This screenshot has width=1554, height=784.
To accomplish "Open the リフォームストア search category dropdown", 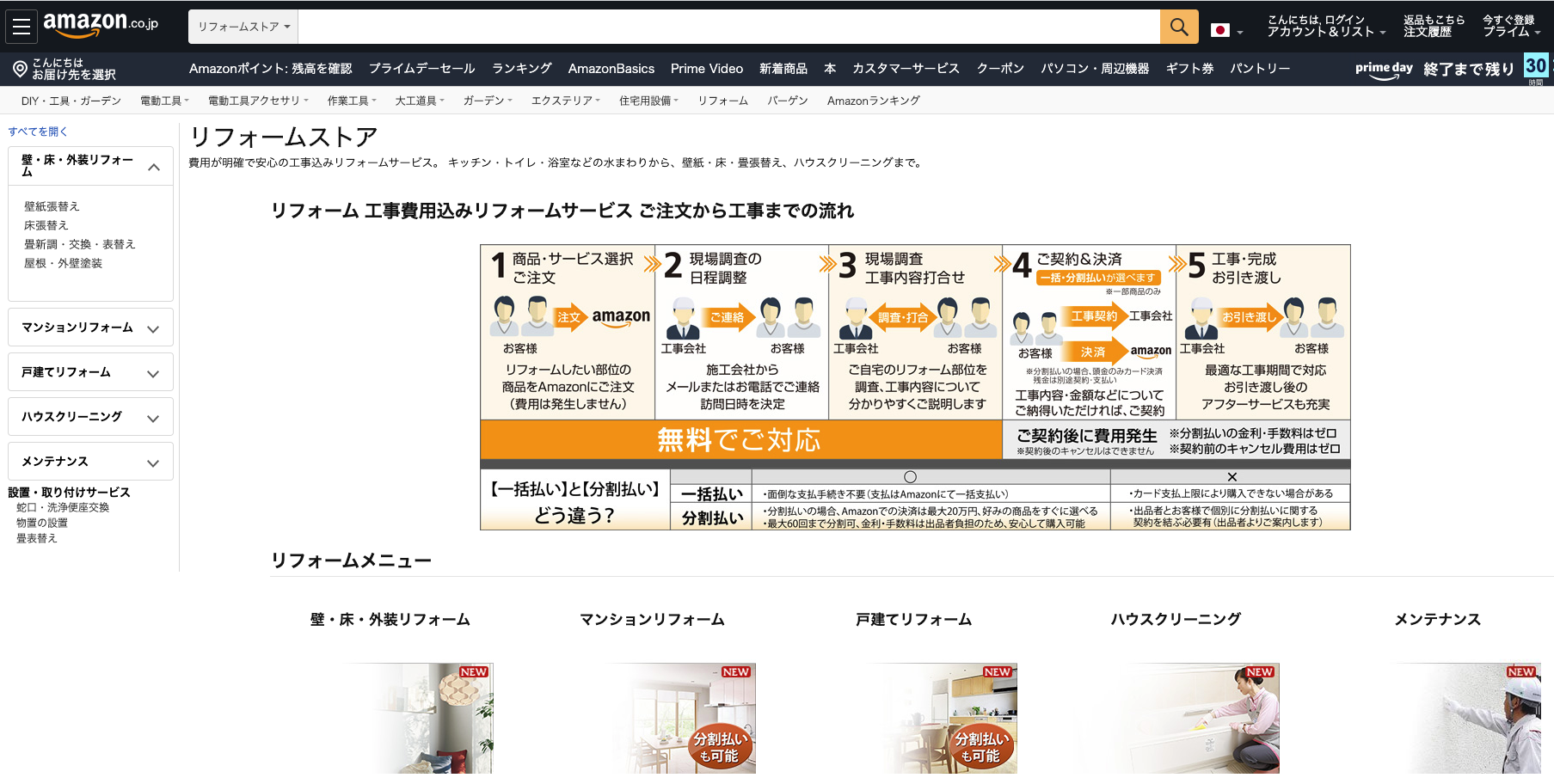I will (243, 27).
